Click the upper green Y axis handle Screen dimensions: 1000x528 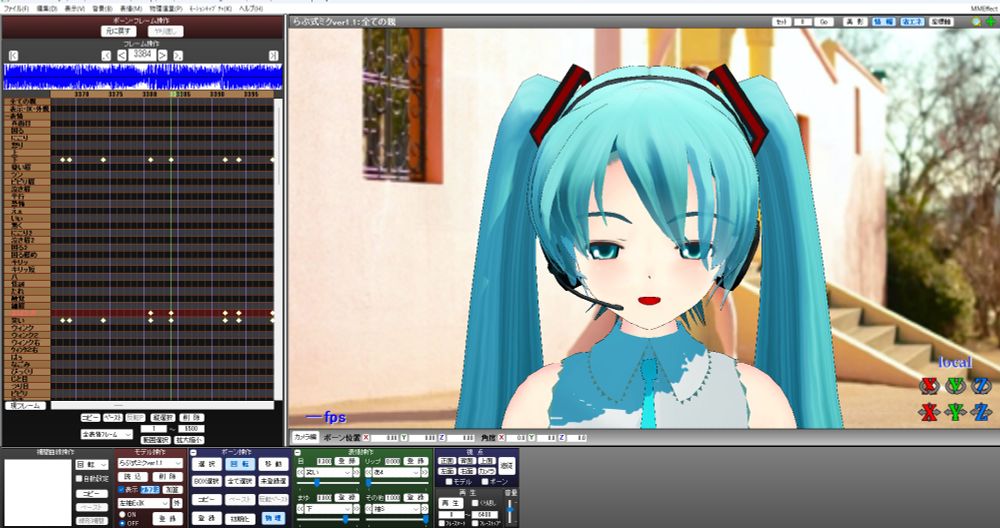coord(955,386)
